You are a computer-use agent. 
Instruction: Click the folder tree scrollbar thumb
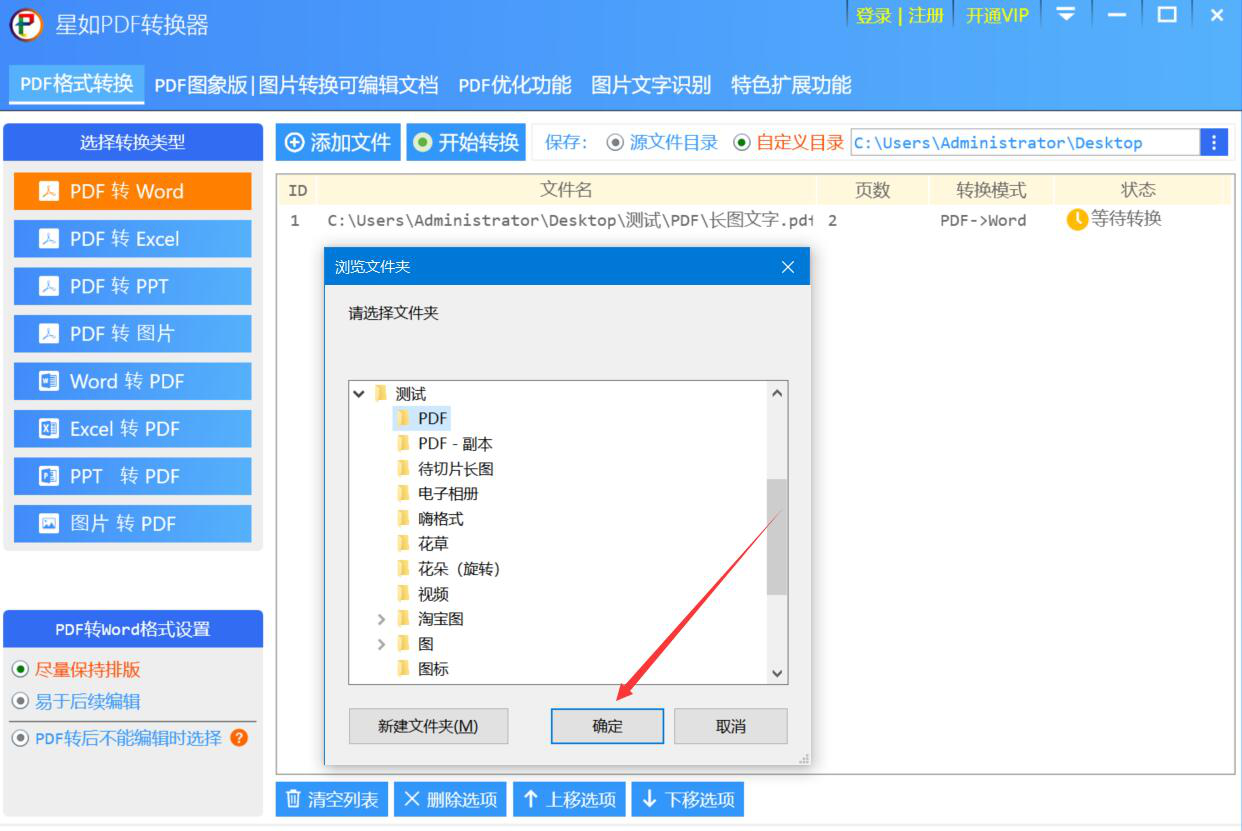777,536
